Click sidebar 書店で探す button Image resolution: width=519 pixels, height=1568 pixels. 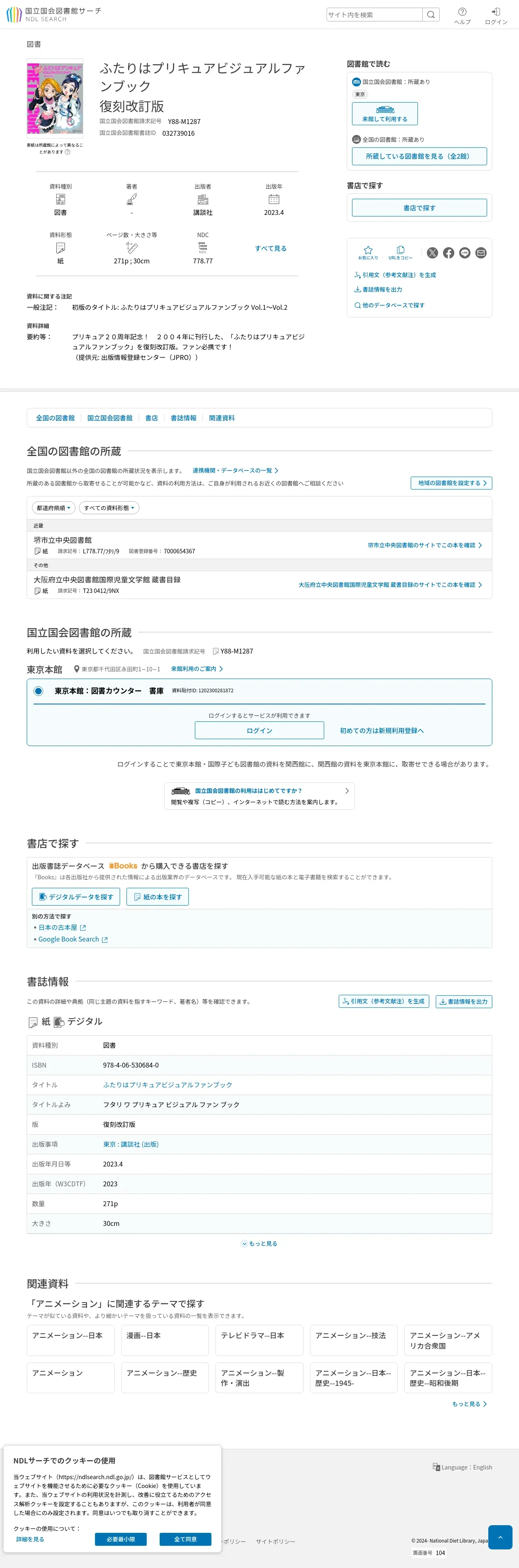point(419,208)
